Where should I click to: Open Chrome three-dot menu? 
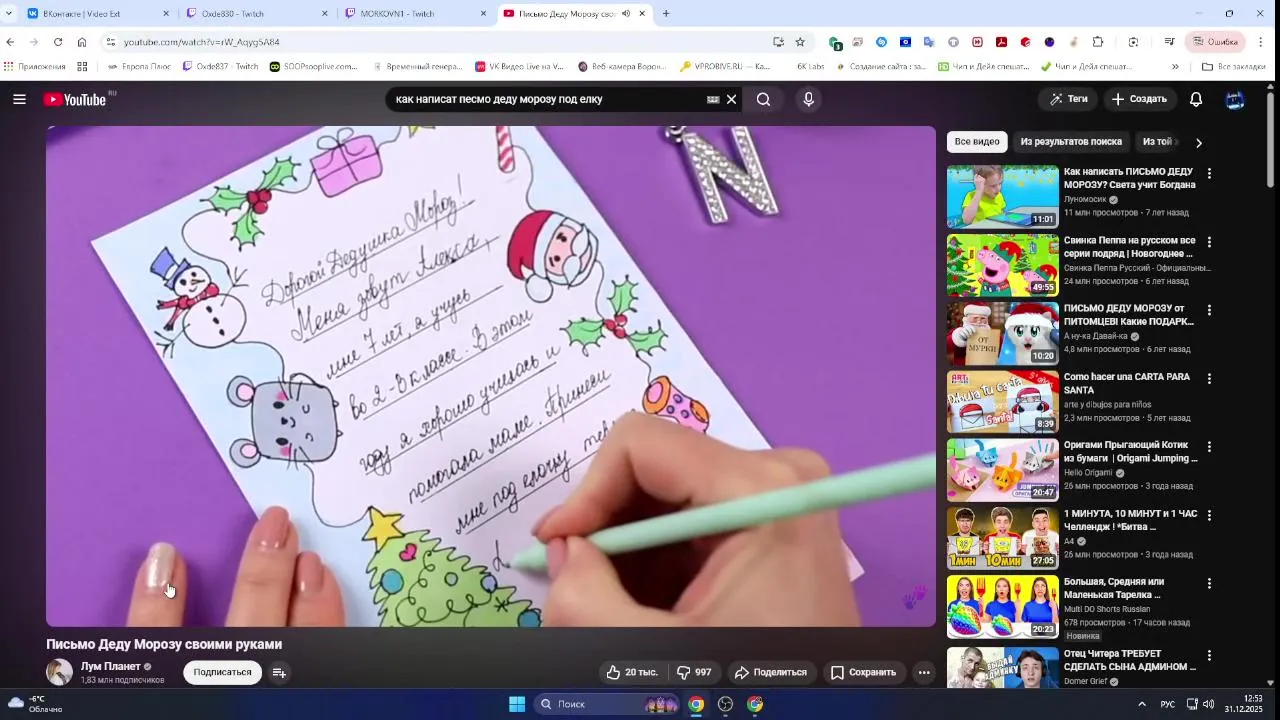coord(1261,42)
